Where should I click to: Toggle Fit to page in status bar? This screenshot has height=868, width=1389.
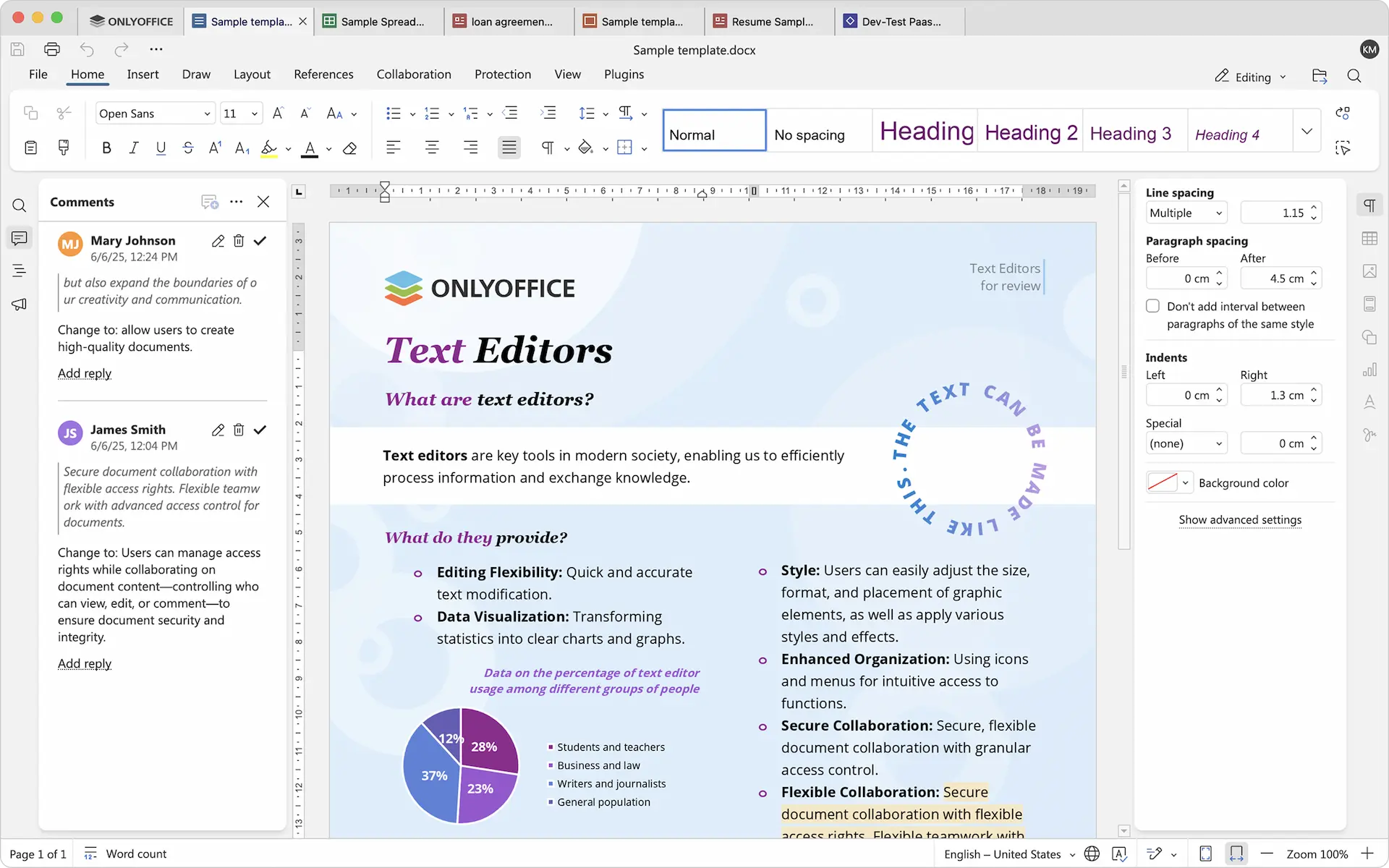(x=1205, y=854)
